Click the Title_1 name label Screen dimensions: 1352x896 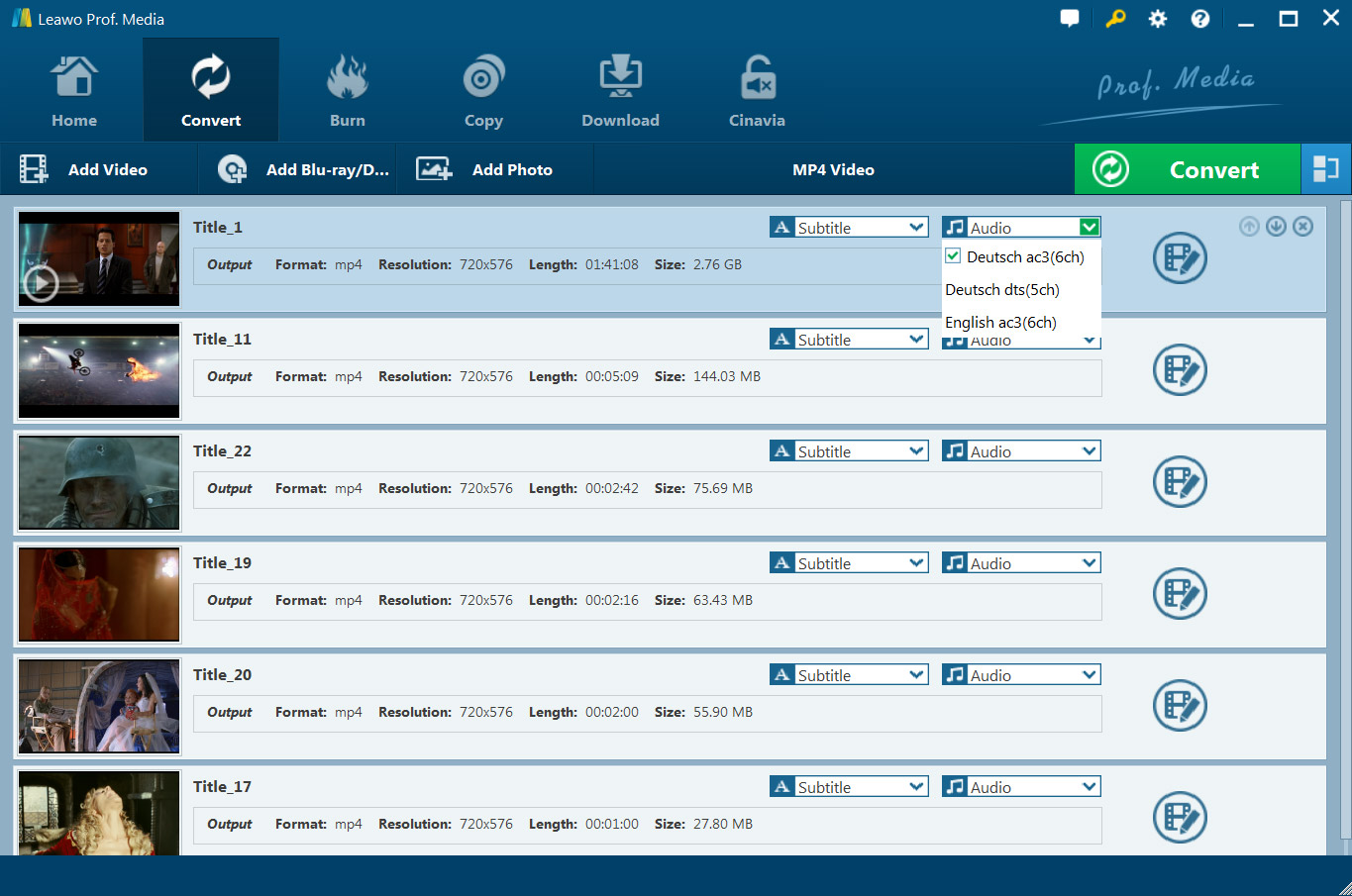point(218,227)
